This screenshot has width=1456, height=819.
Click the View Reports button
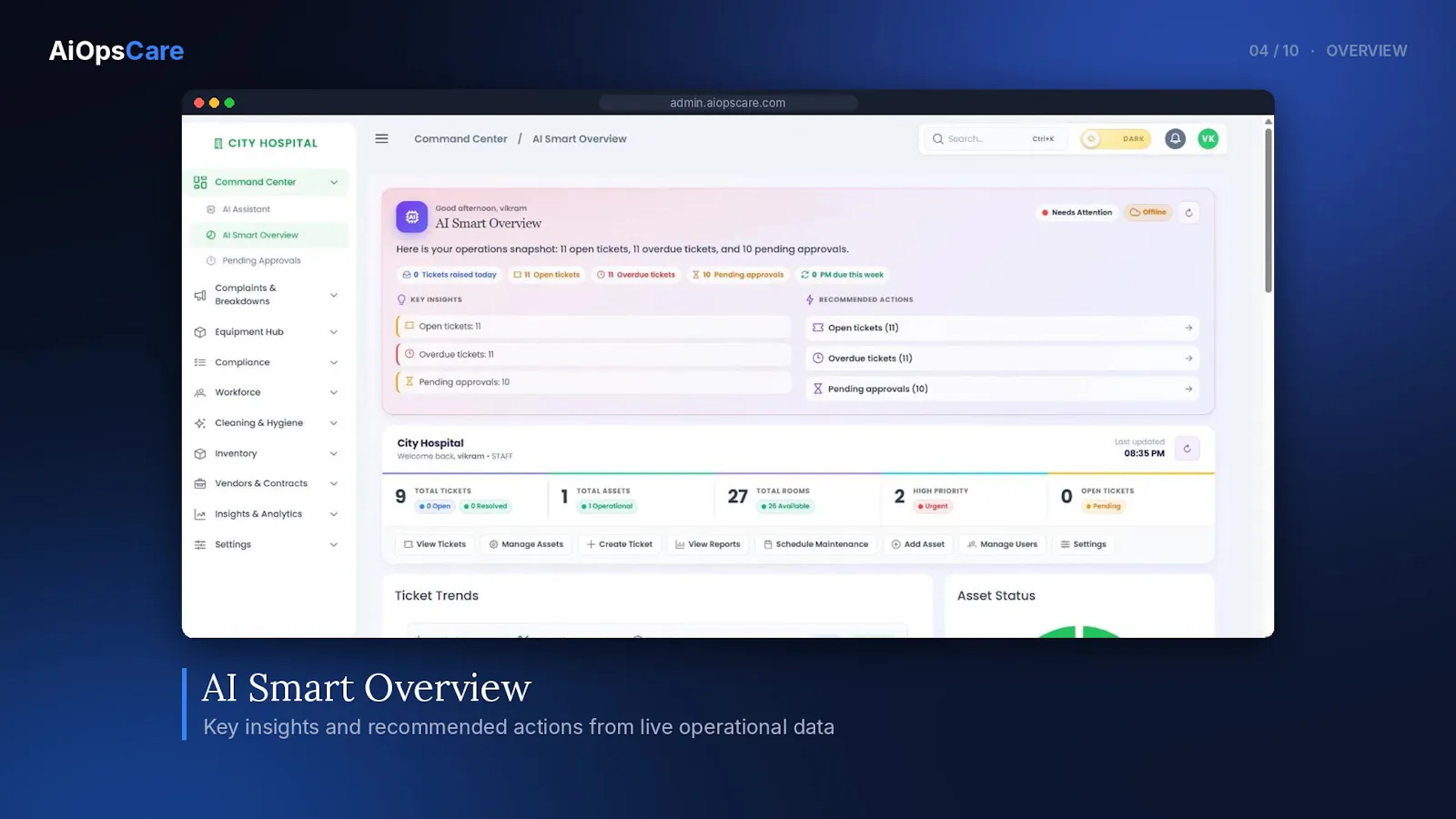click(708, 544)
